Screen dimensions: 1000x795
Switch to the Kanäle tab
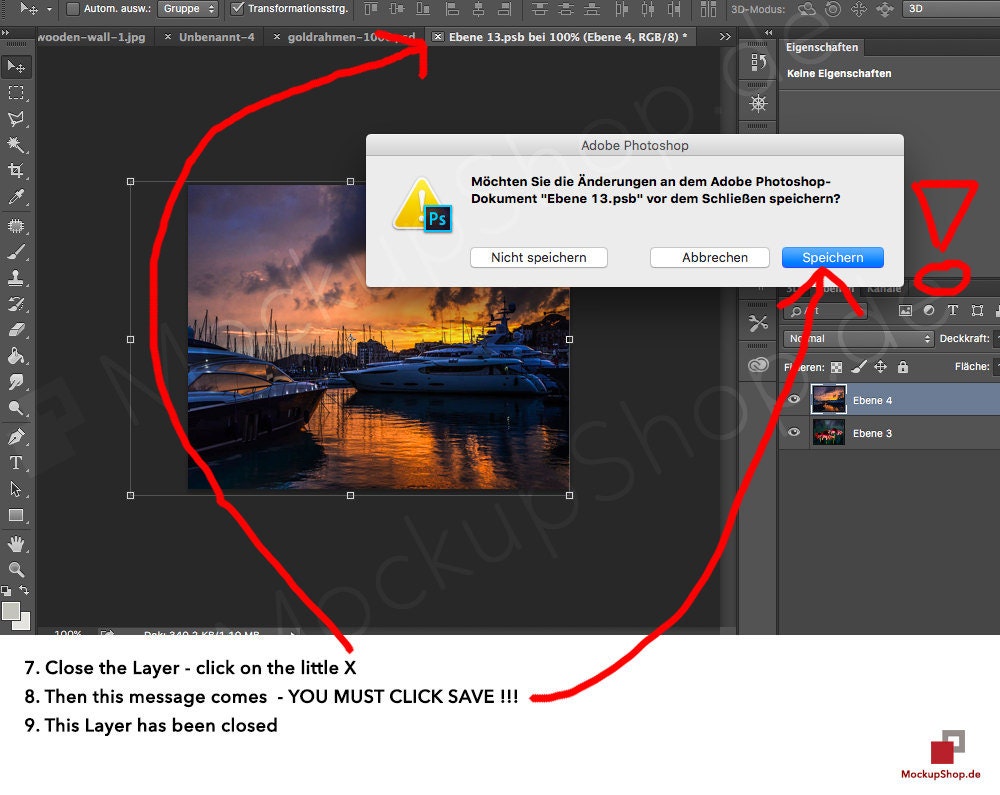click(x=883, y=289)
